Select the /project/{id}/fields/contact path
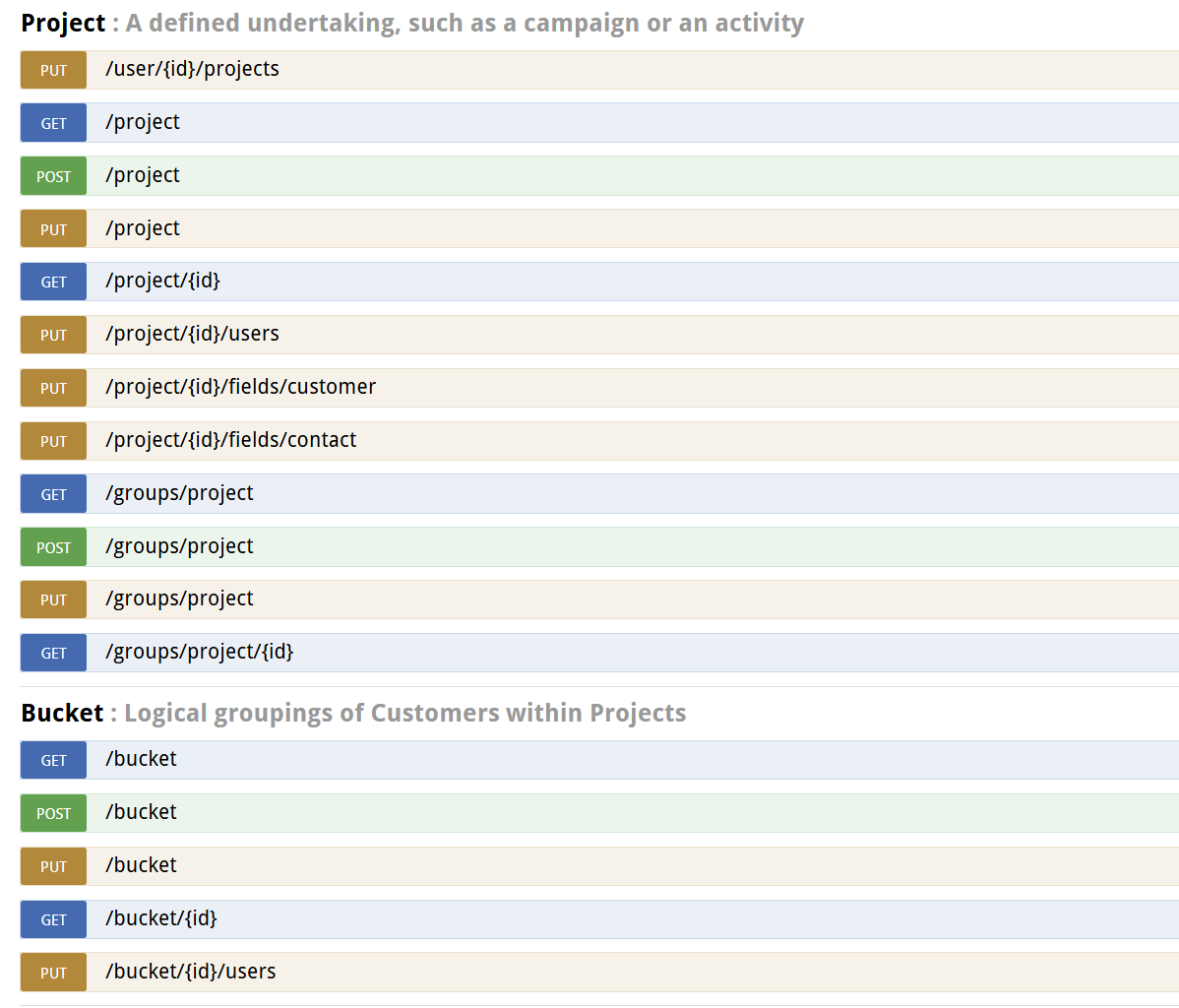The image size is (1179, 1008). [230, 440]
